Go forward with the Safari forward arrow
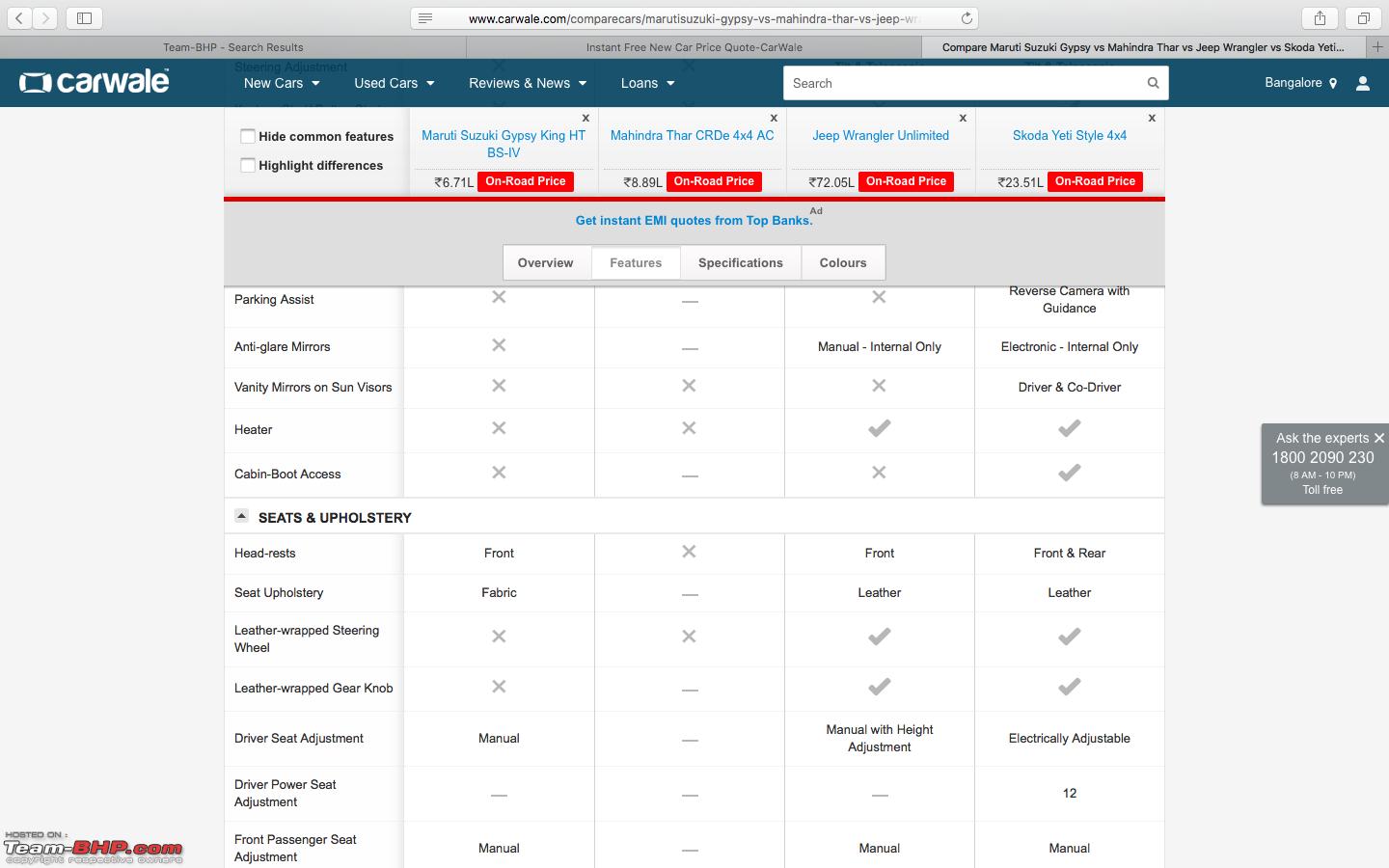 [45, 18]
